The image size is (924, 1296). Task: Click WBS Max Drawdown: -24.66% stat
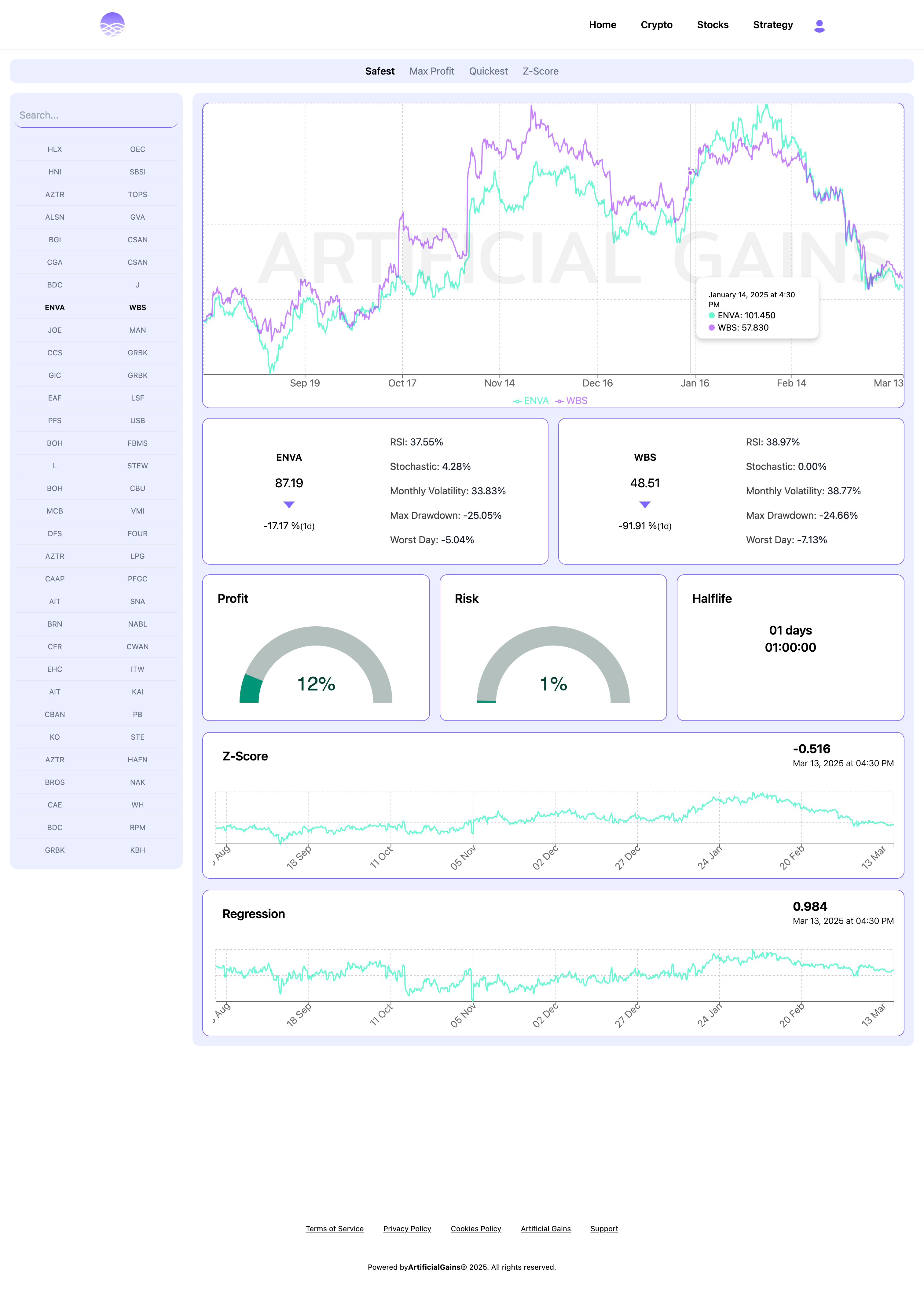point(802,515)
